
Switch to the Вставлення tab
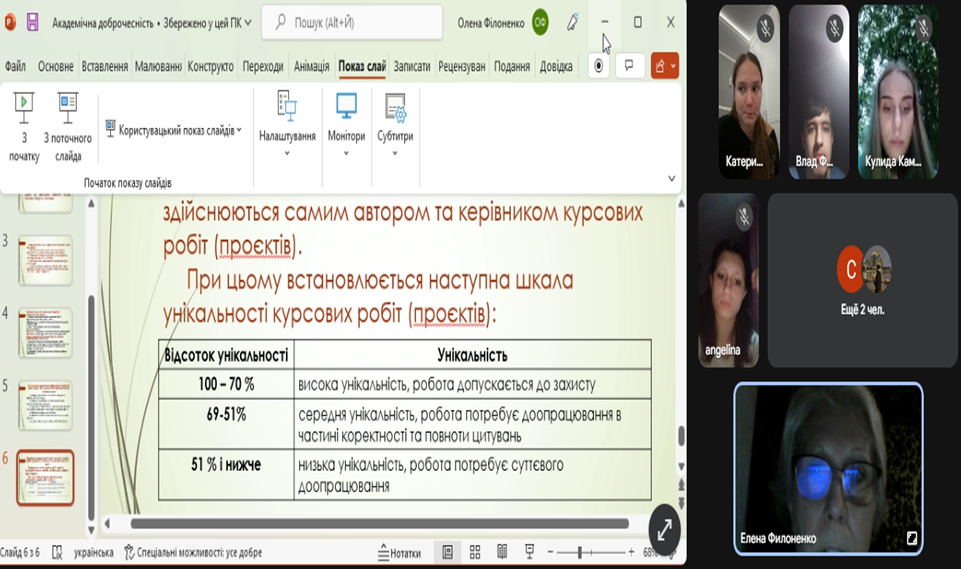[x=104, y=67]
